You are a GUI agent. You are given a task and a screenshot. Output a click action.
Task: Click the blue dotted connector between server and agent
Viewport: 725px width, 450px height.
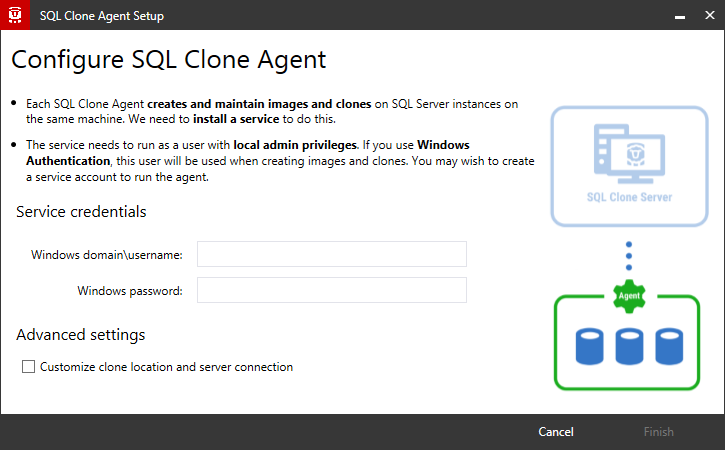[628, 255]
